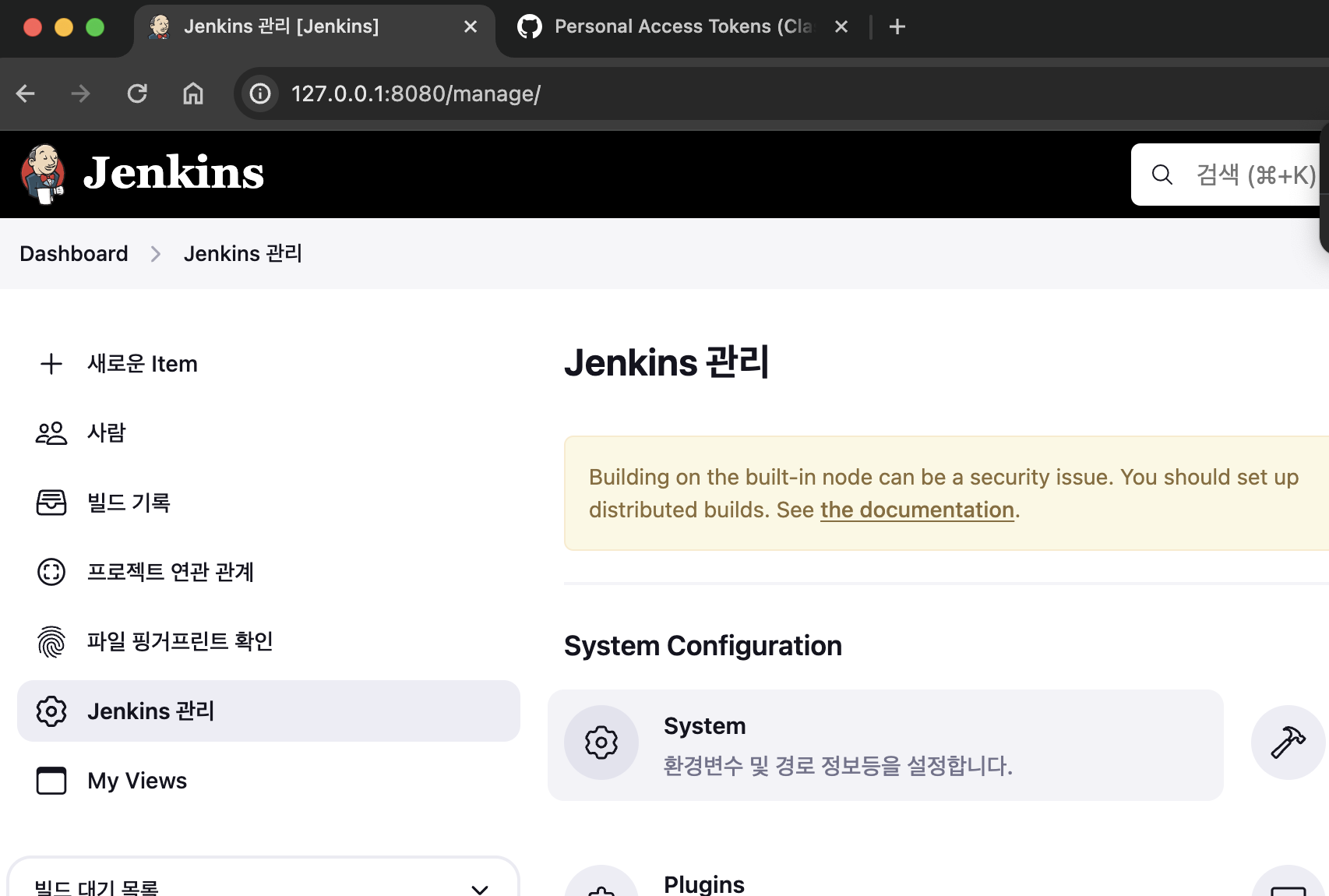Click the Jenkins wordmark in header
The width and height of the screenshot is (1329, 896).
click(174, 173)
